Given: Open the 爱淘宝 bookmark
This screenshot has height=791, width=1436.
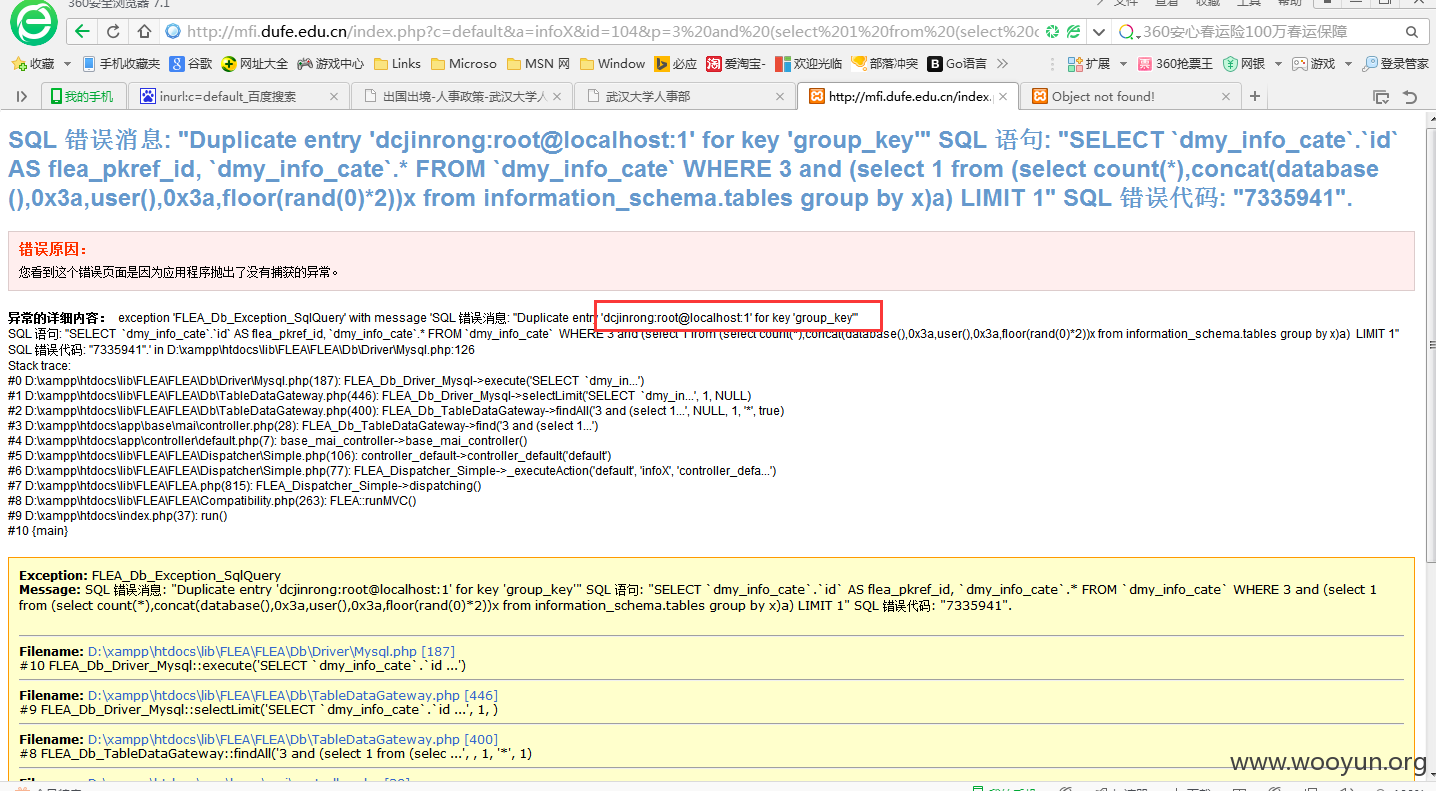Looking at the screenshot, I should pyautogui.click(x=736, y=64).
